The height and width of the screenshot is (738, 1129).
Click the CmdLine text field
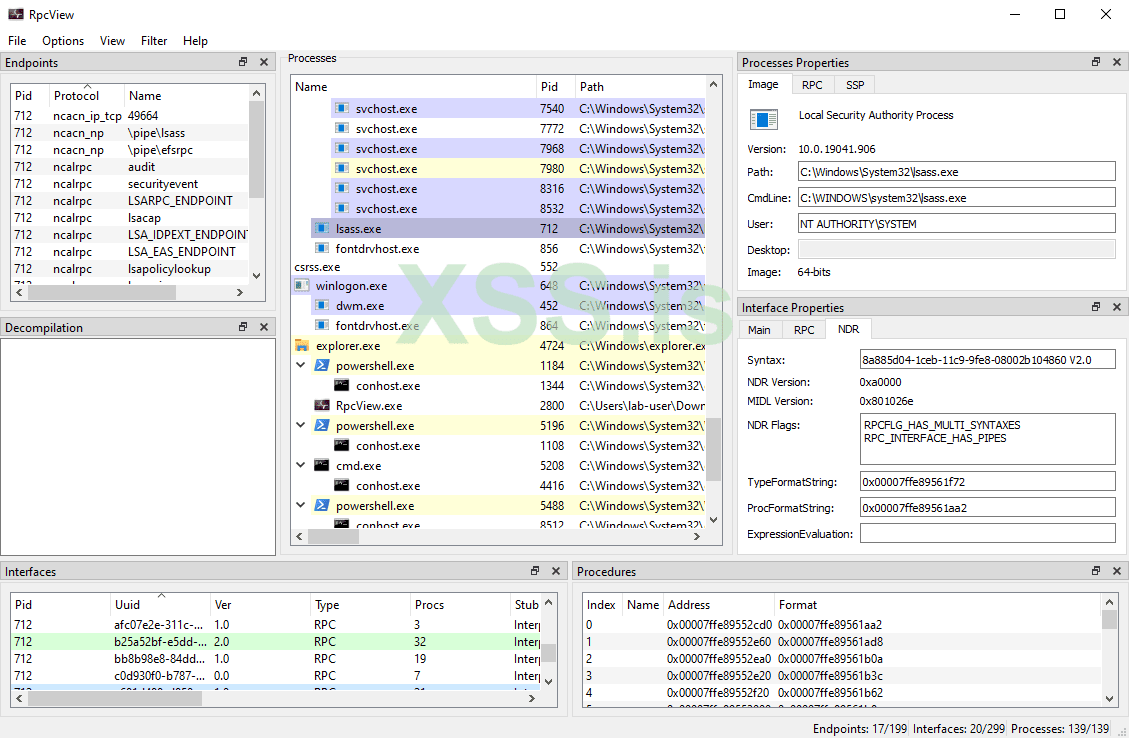click(956, 198)
